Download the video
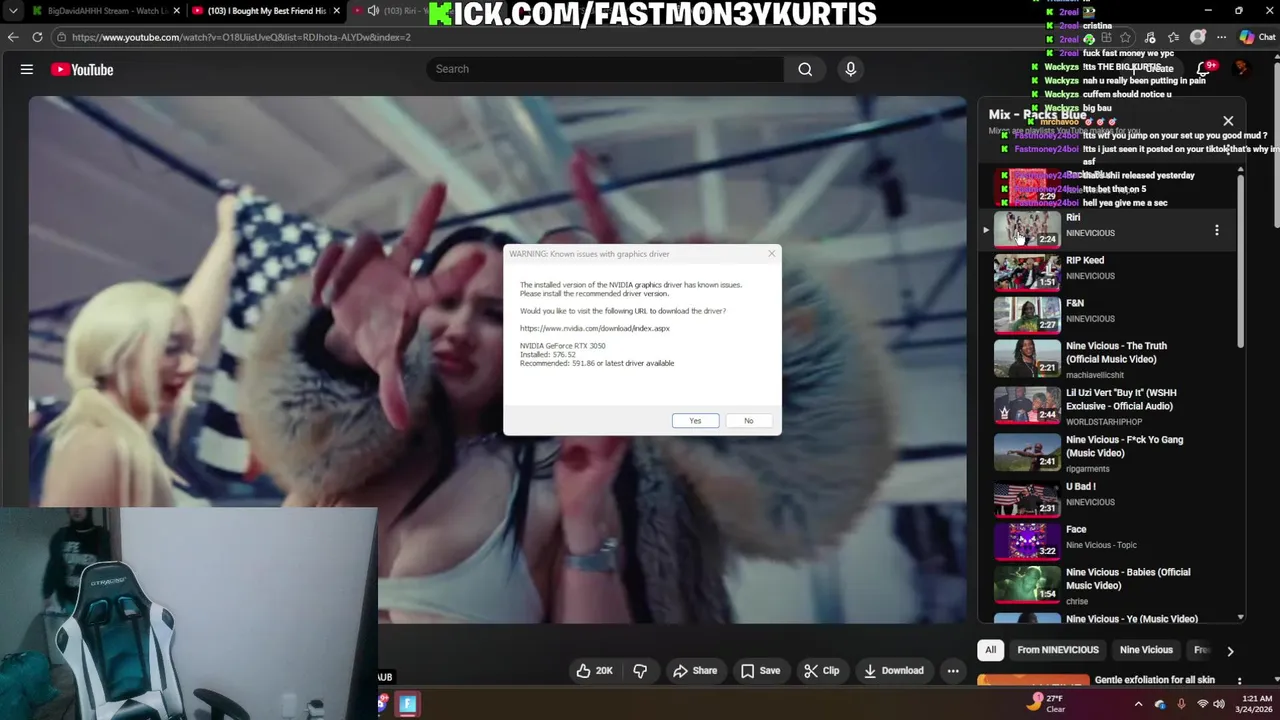Viewport: 1280px width, 720px height. pyautogui.click(x=894, y=671)
